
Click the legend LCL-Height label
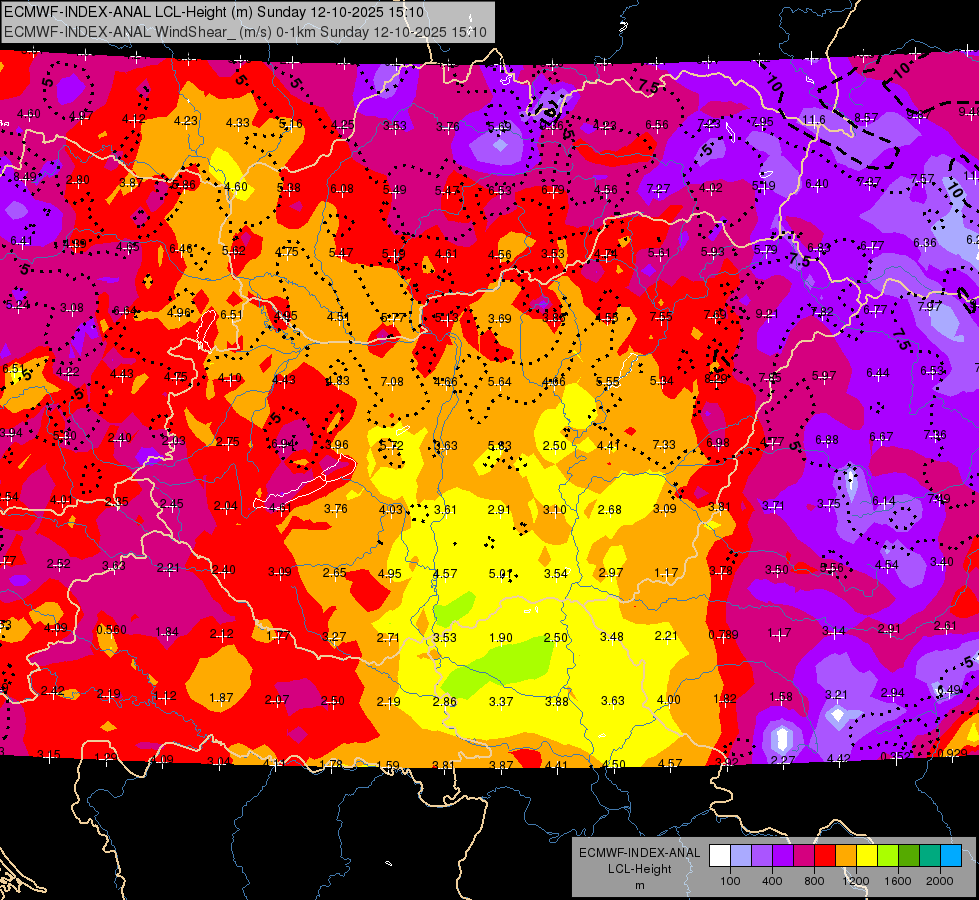640,869
